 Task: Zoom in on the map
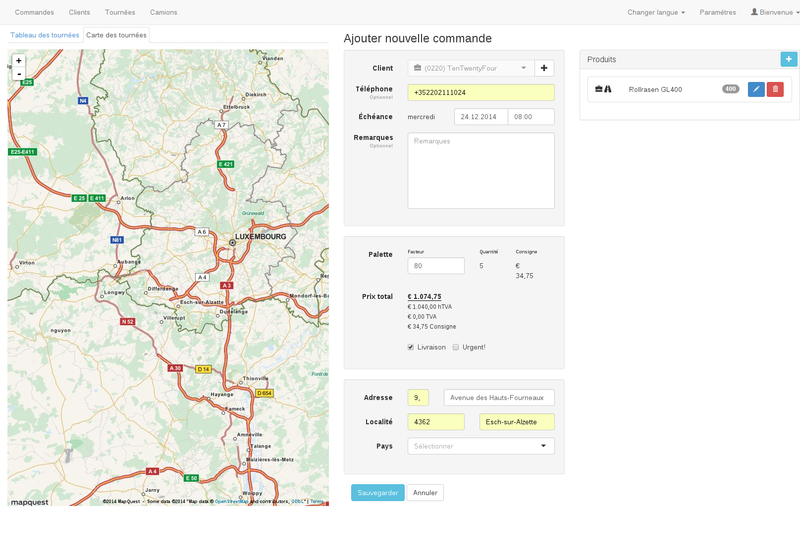click(x=19, y=61)
